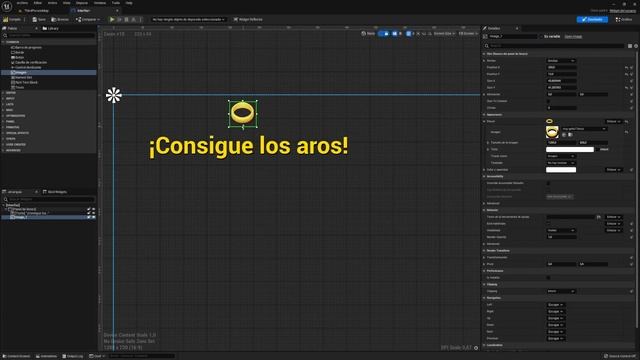Click the brush image asset thumbnail
This screenshot has width=640, height=360.
click(x=552, y=131)
